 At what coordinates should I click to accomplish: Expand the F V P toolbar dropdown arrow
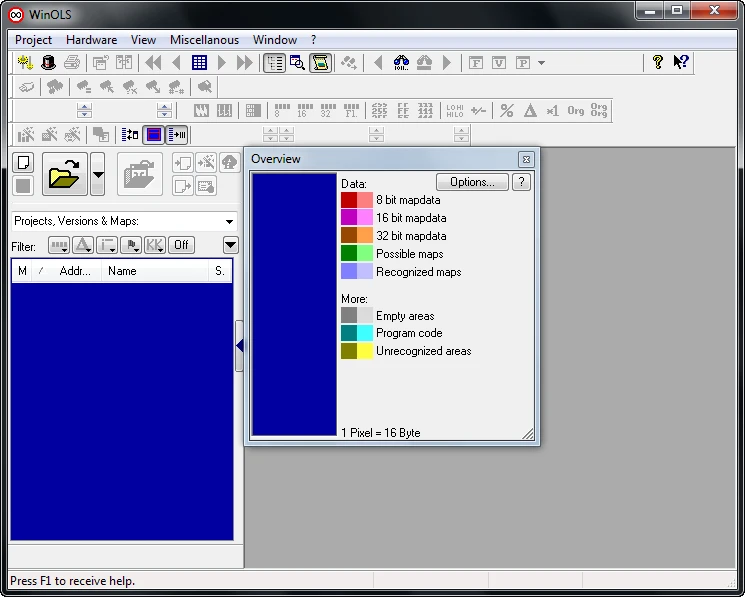(542, 63)
